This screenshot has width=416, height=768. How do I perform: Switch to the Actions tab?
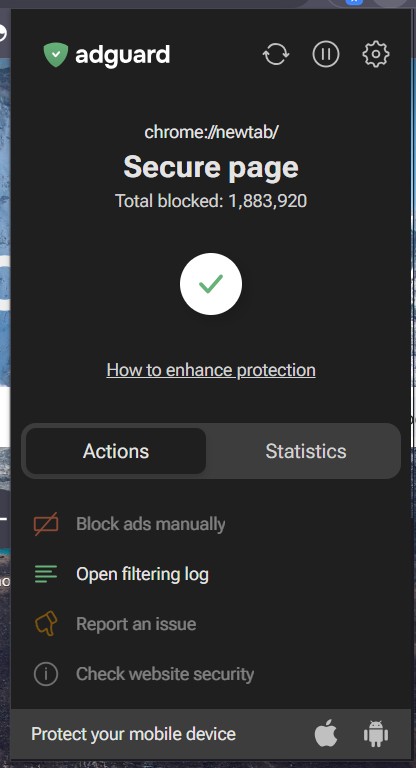(x=116, y=451)
